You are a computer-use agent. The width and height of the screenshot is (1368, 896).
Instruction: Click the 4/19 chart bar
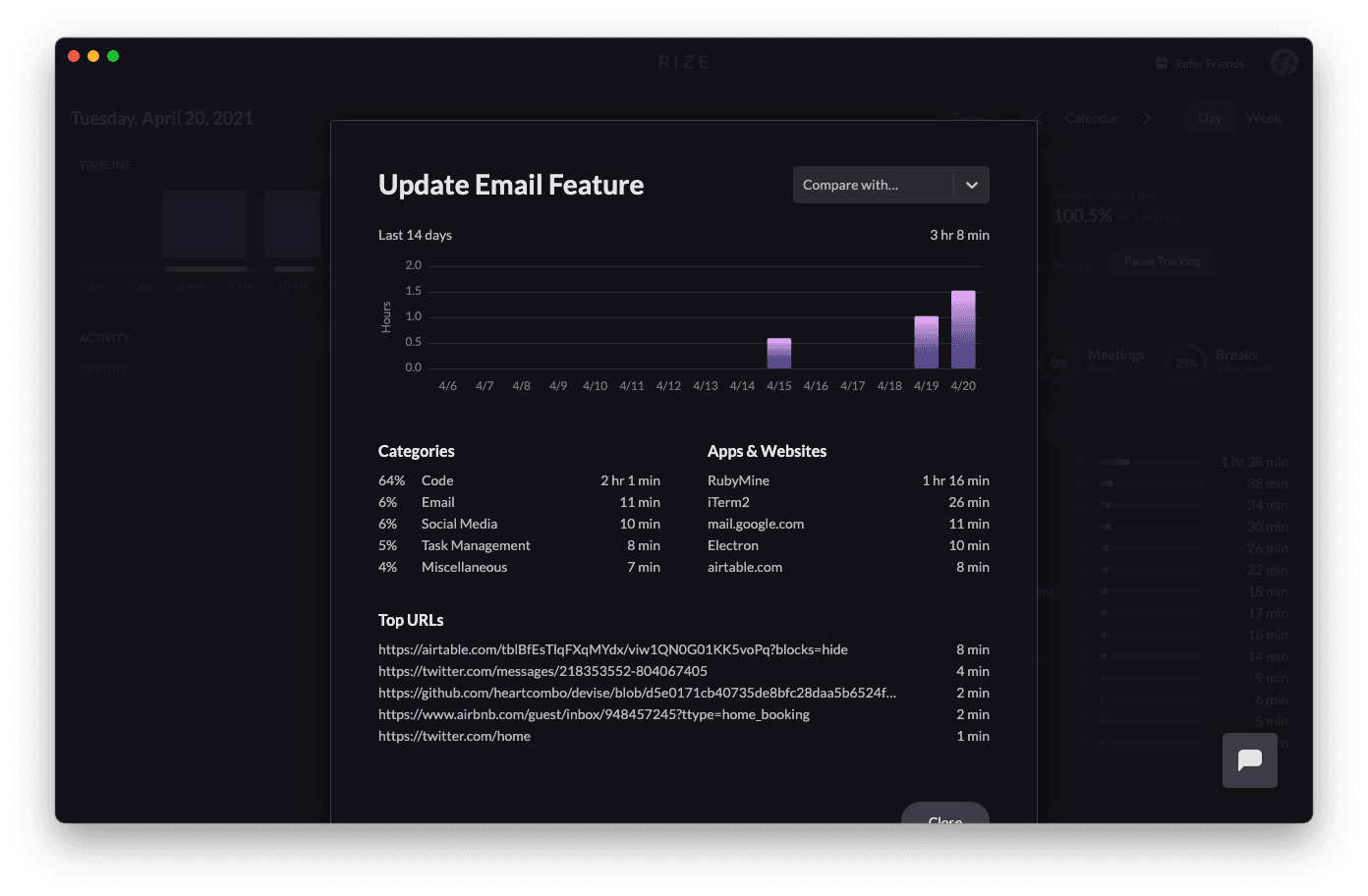pos(926,342)
